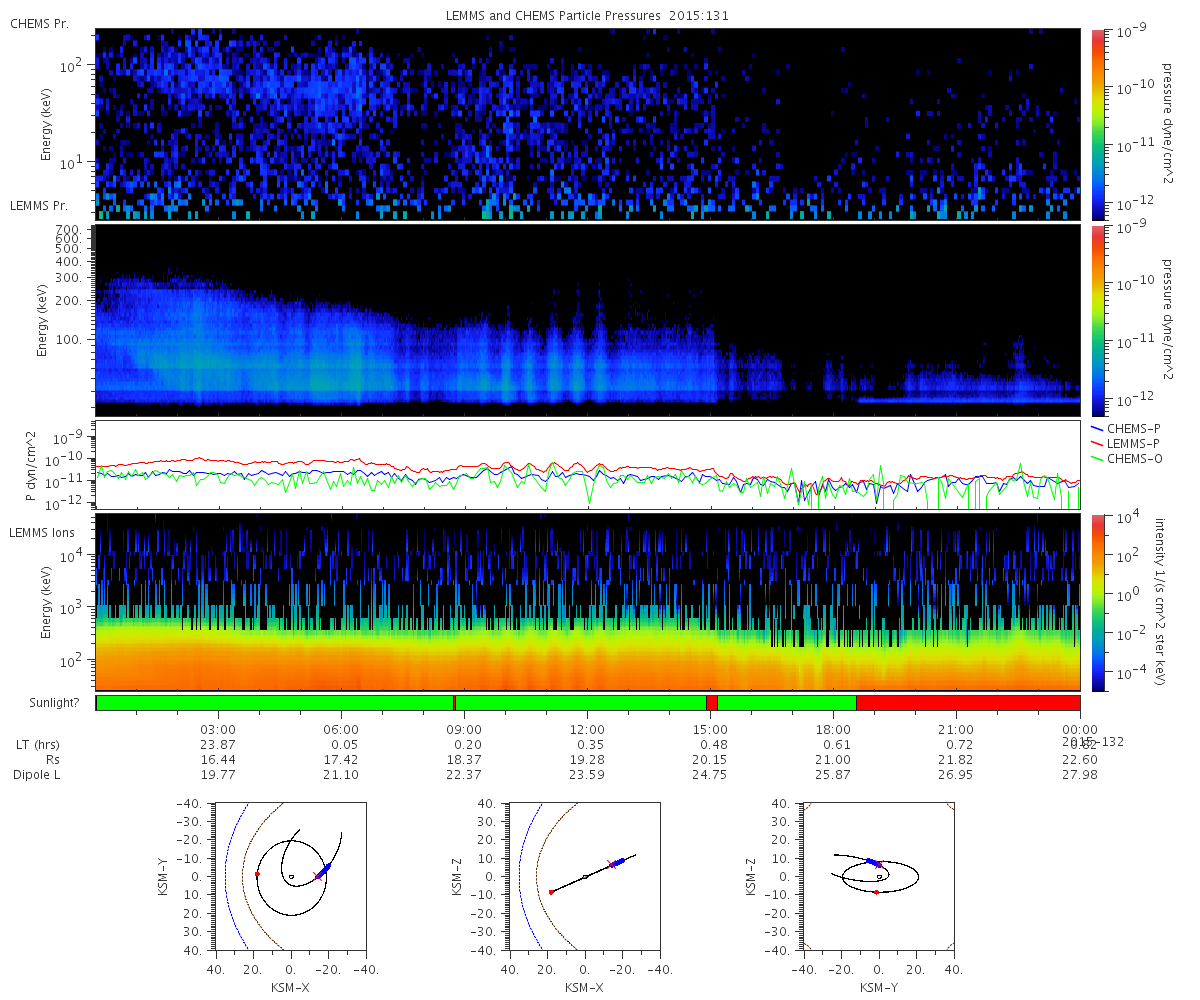
Task: Click Dipole L value 27.98
Action: click(x=1080, y=775)
